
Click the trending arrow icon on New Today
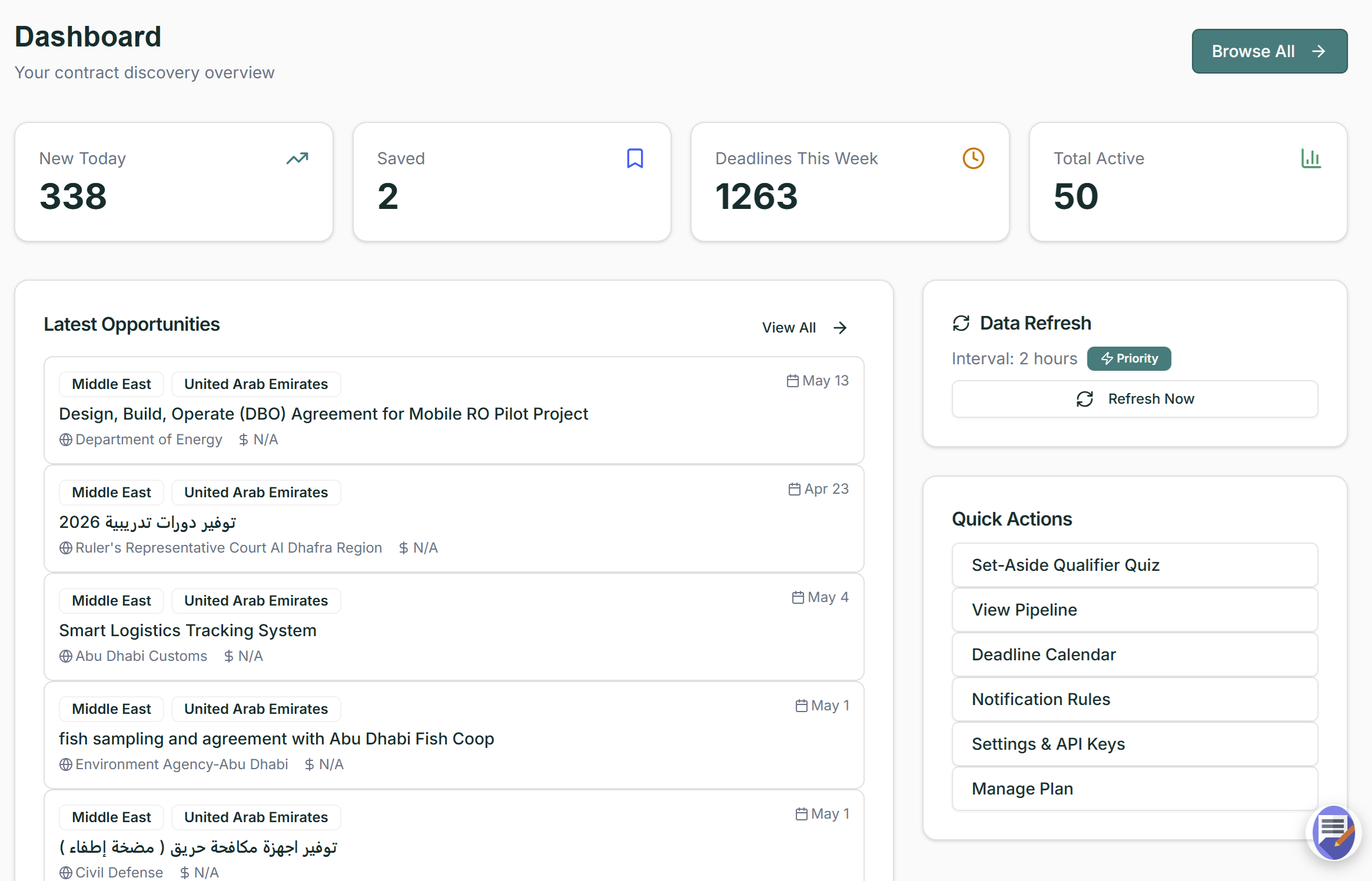coord(297,158)
